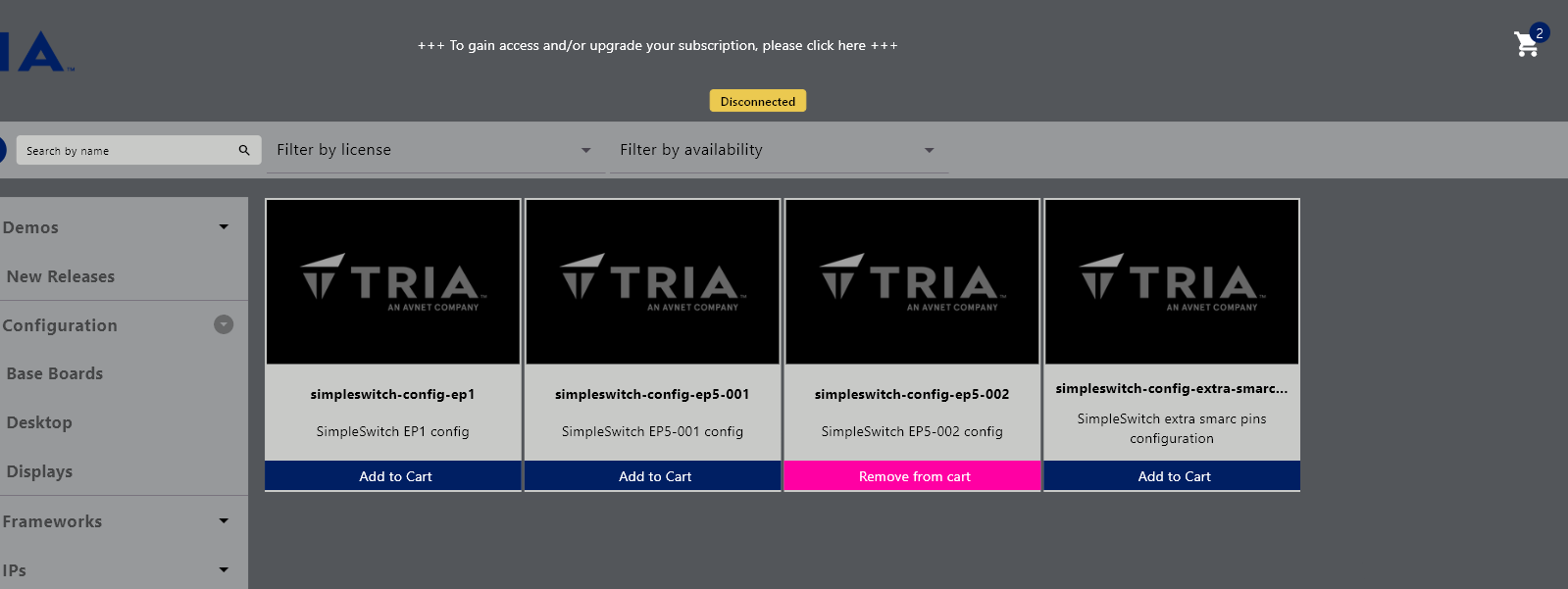
Task: Open the Filter by license dropdown
Action: 435,150
